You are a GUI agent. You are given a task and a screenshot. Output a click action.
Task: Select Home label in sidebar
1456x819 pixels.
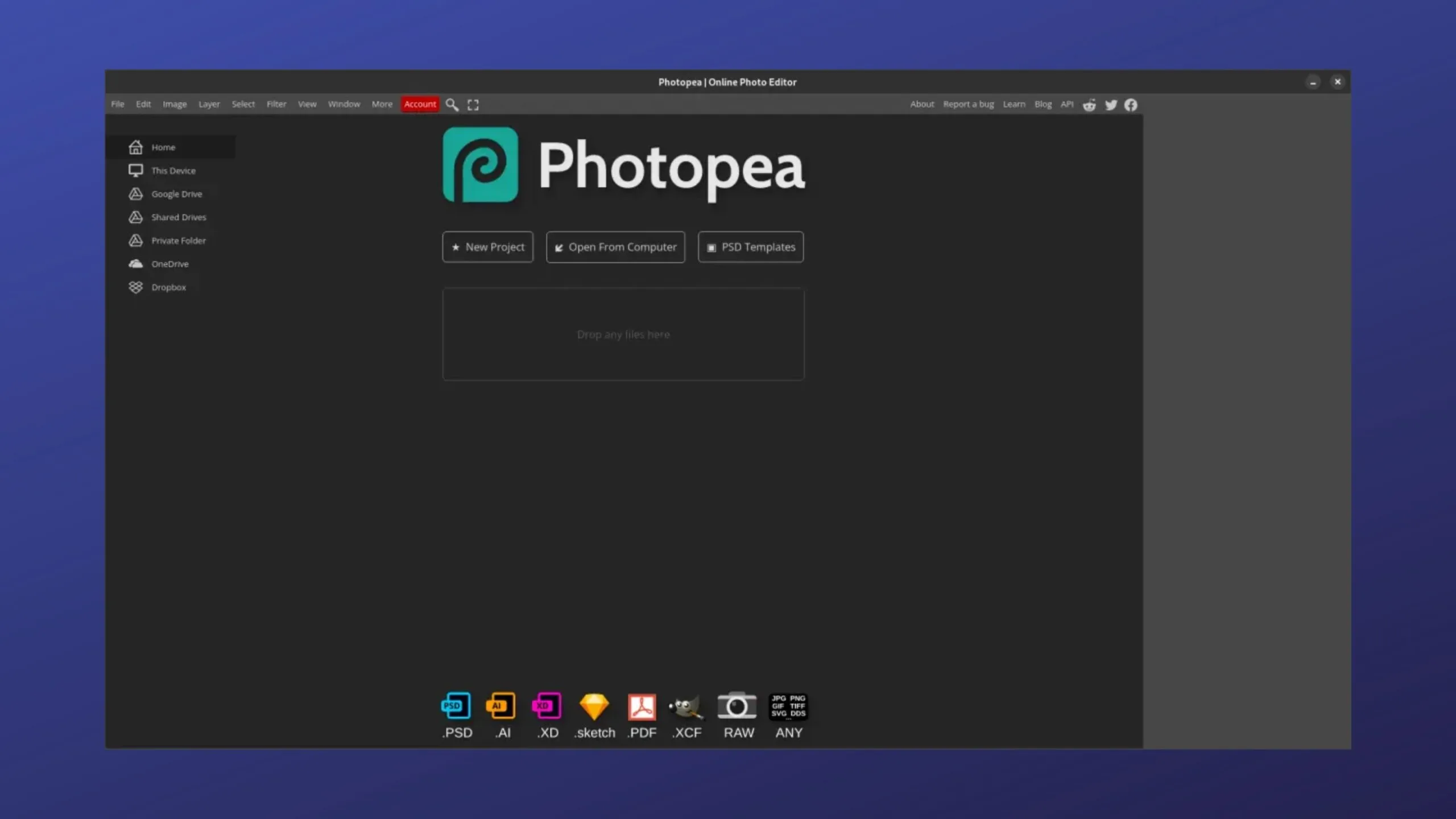163,147
